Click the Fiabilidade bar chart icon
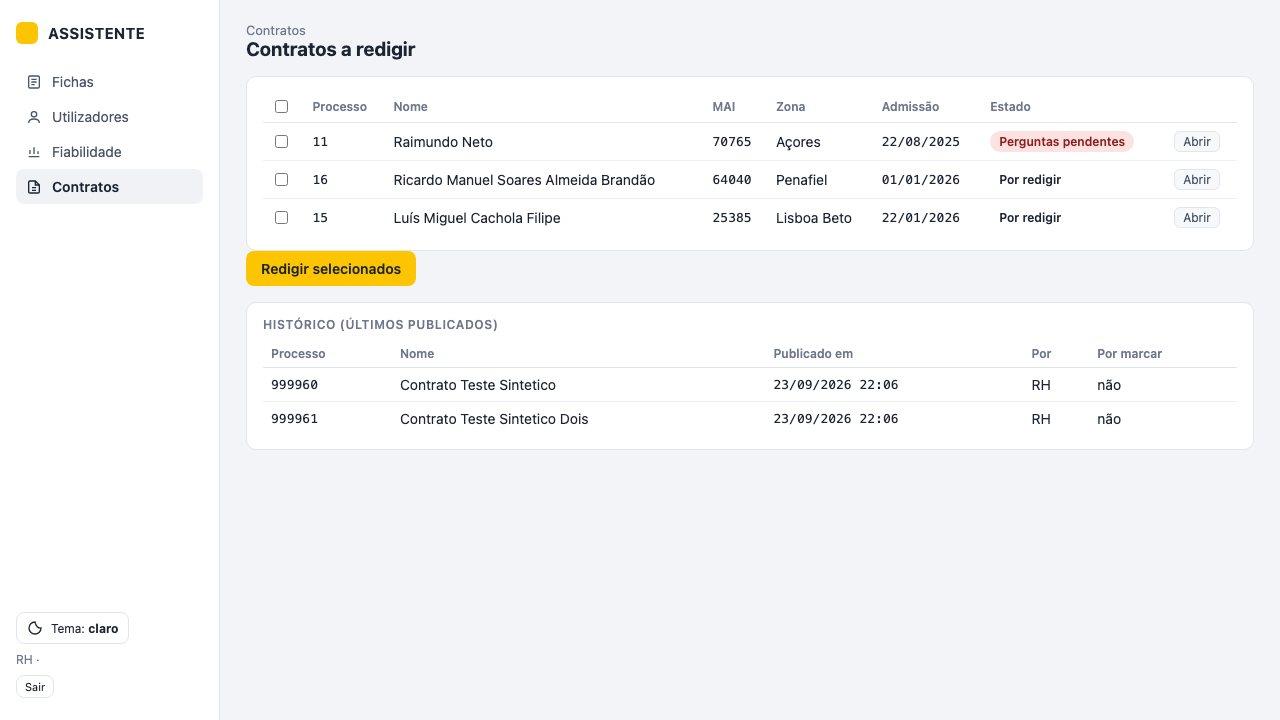This screenshot has height=720, width=1280. (34, 152)
